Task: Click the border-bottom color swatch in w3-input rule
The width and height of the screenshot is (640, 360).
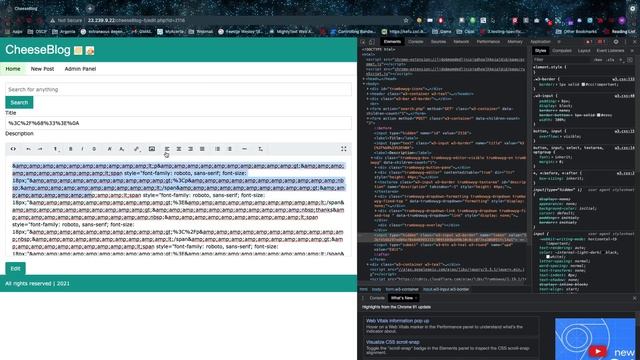Action: click(599, 115)
